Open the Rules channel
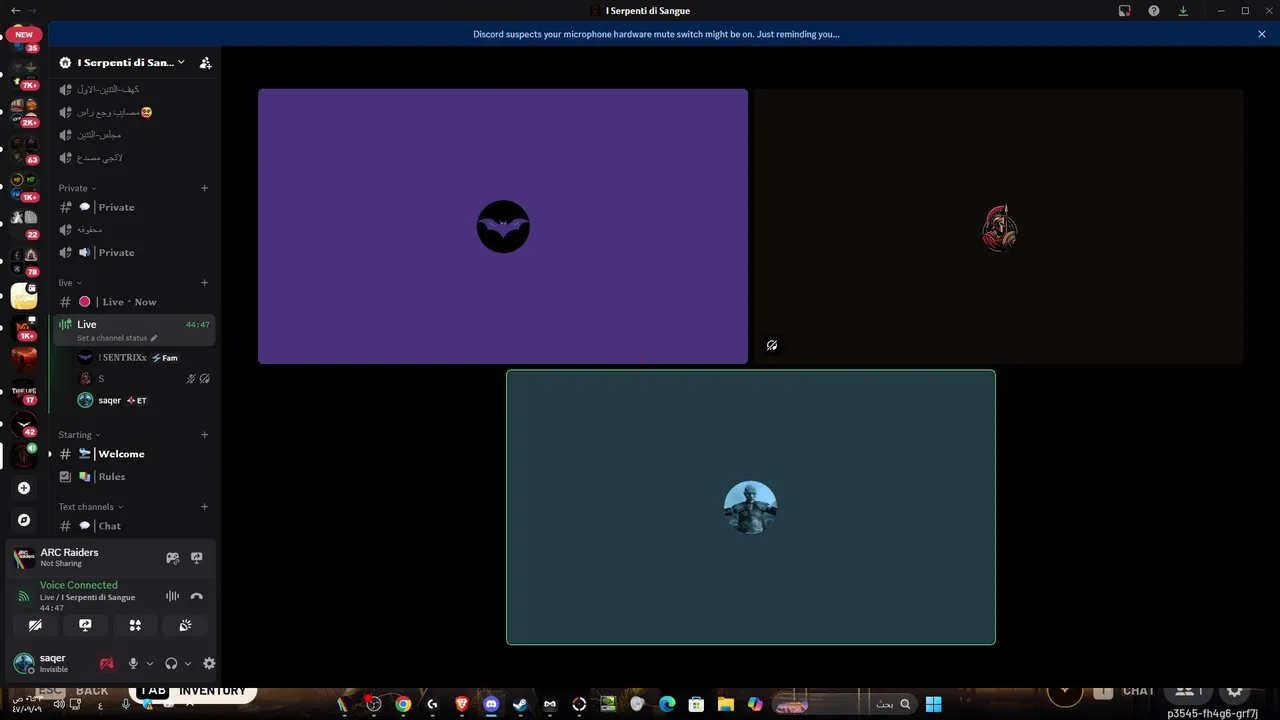Viewport: 1280px width, 720px height. click(134, 476)
